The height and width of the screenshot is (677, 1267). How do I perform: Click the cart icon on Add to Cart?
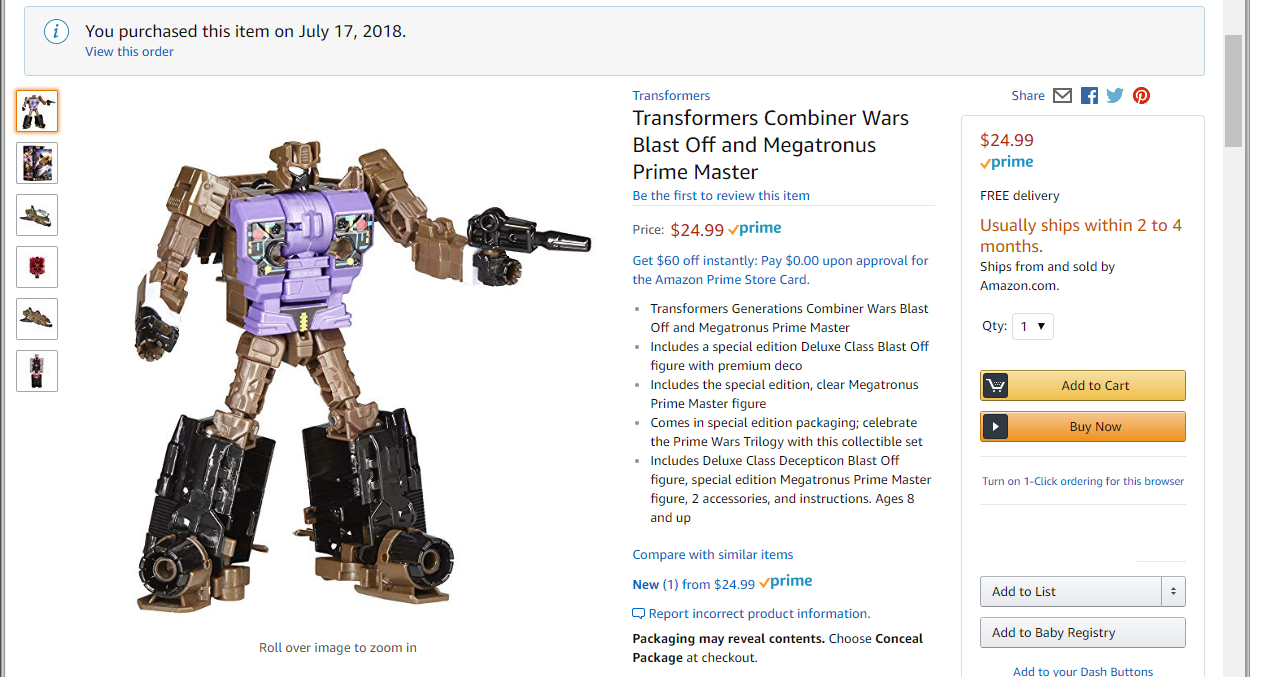pyautogui.click(x=995, y=386)
